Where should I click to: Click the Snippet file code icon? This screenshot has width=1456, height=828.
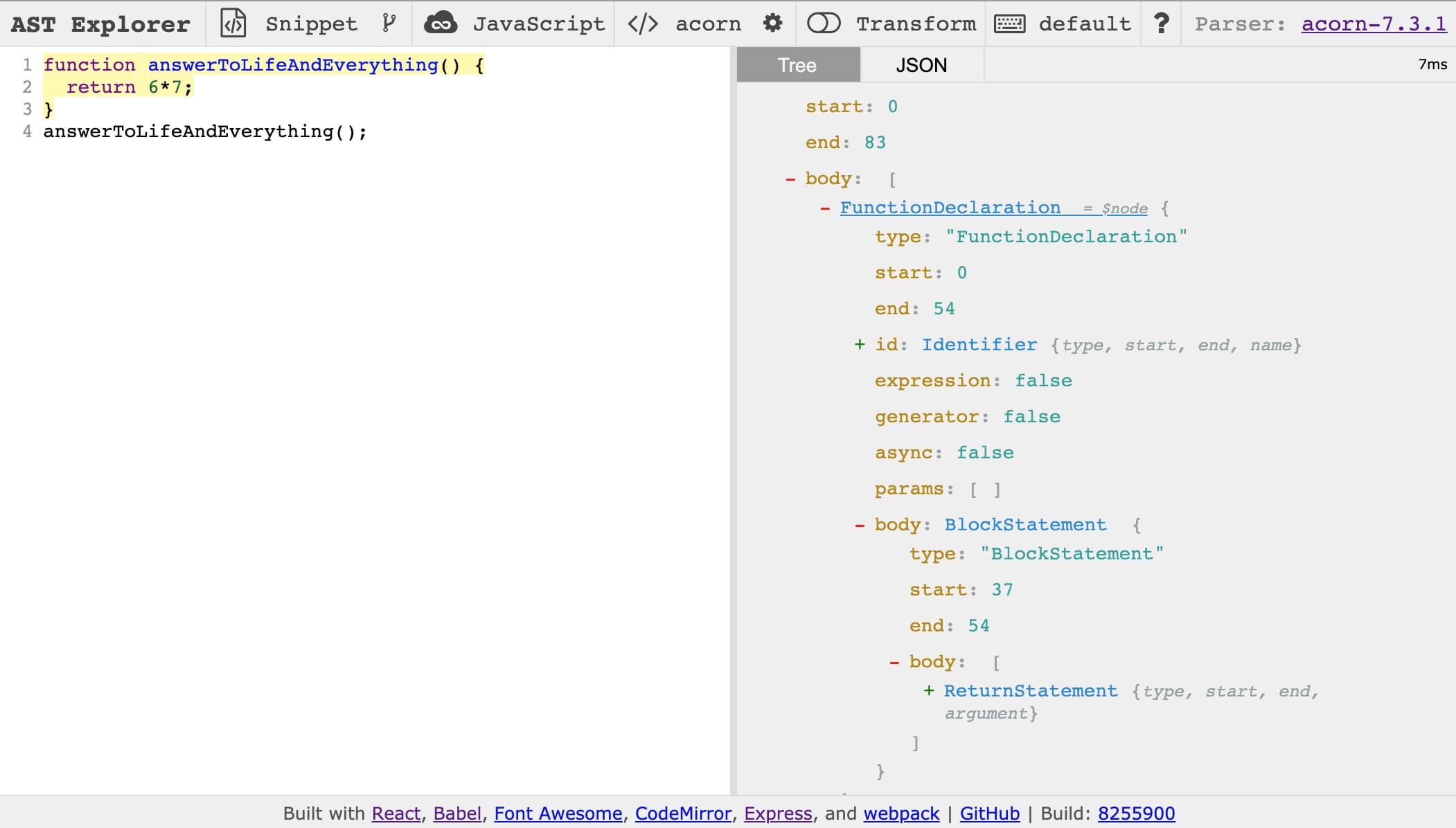pyautogui.click(x=233, y=24)
